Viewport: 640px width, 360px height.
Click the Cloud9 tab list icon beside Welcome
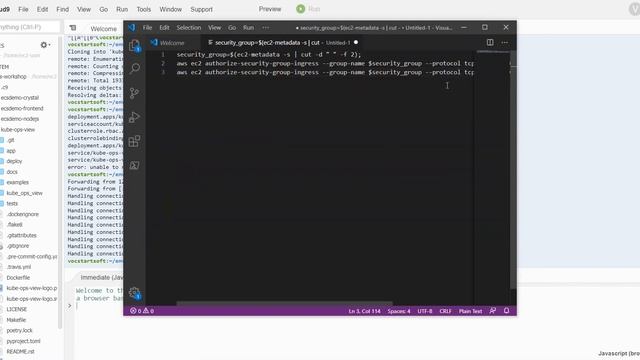73,28
